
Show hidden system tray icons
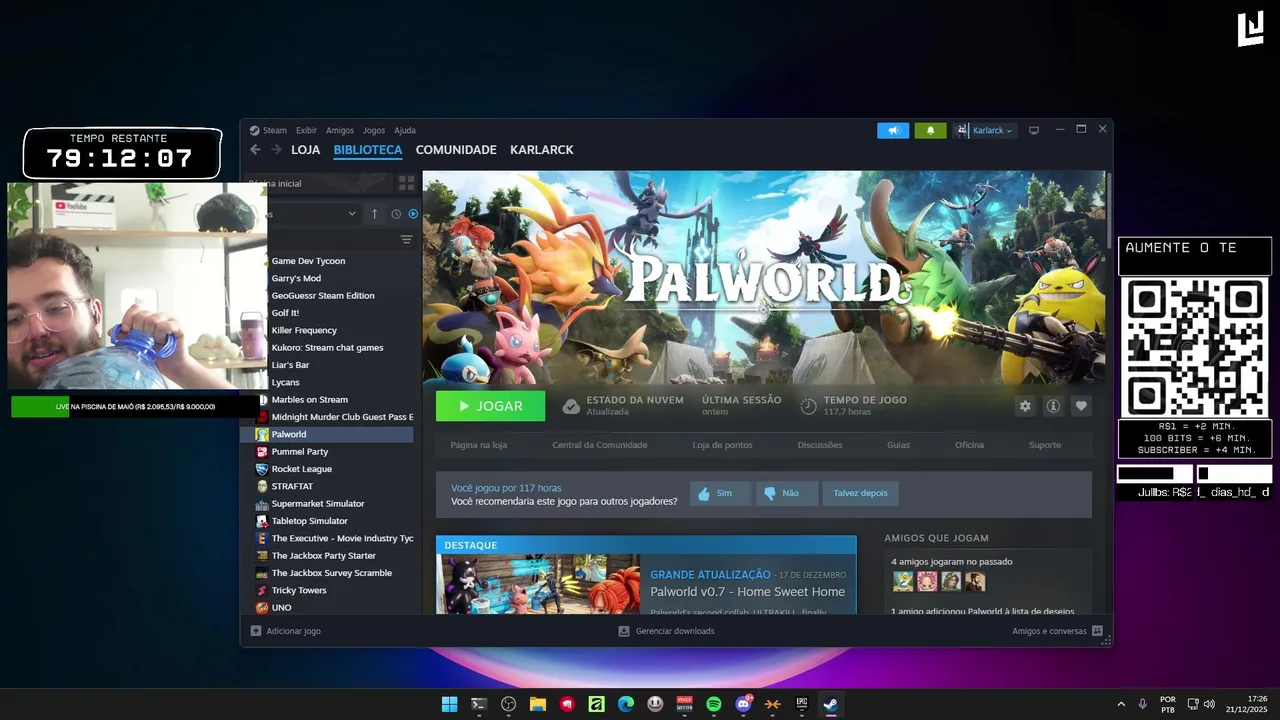pyautogui.click(x=1120, y=704)
